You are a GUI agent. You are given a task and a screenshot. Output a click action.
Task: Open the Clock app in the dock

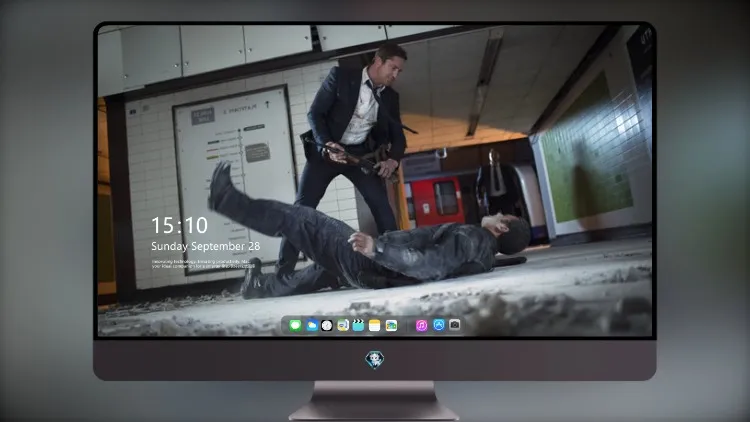(327, 326)
